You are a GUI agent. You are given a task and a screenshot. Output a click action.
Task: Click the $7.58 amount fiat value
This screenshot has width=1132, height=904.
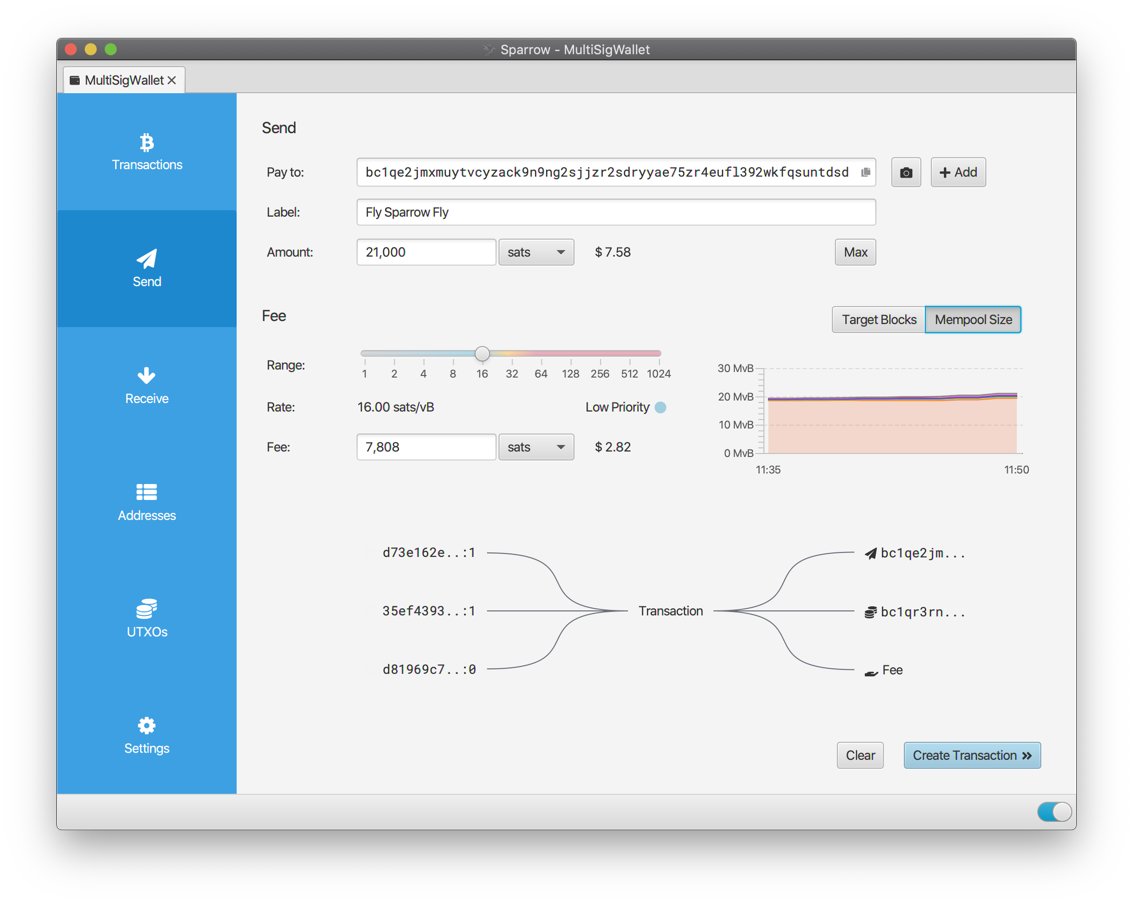(x=612, y=252)
